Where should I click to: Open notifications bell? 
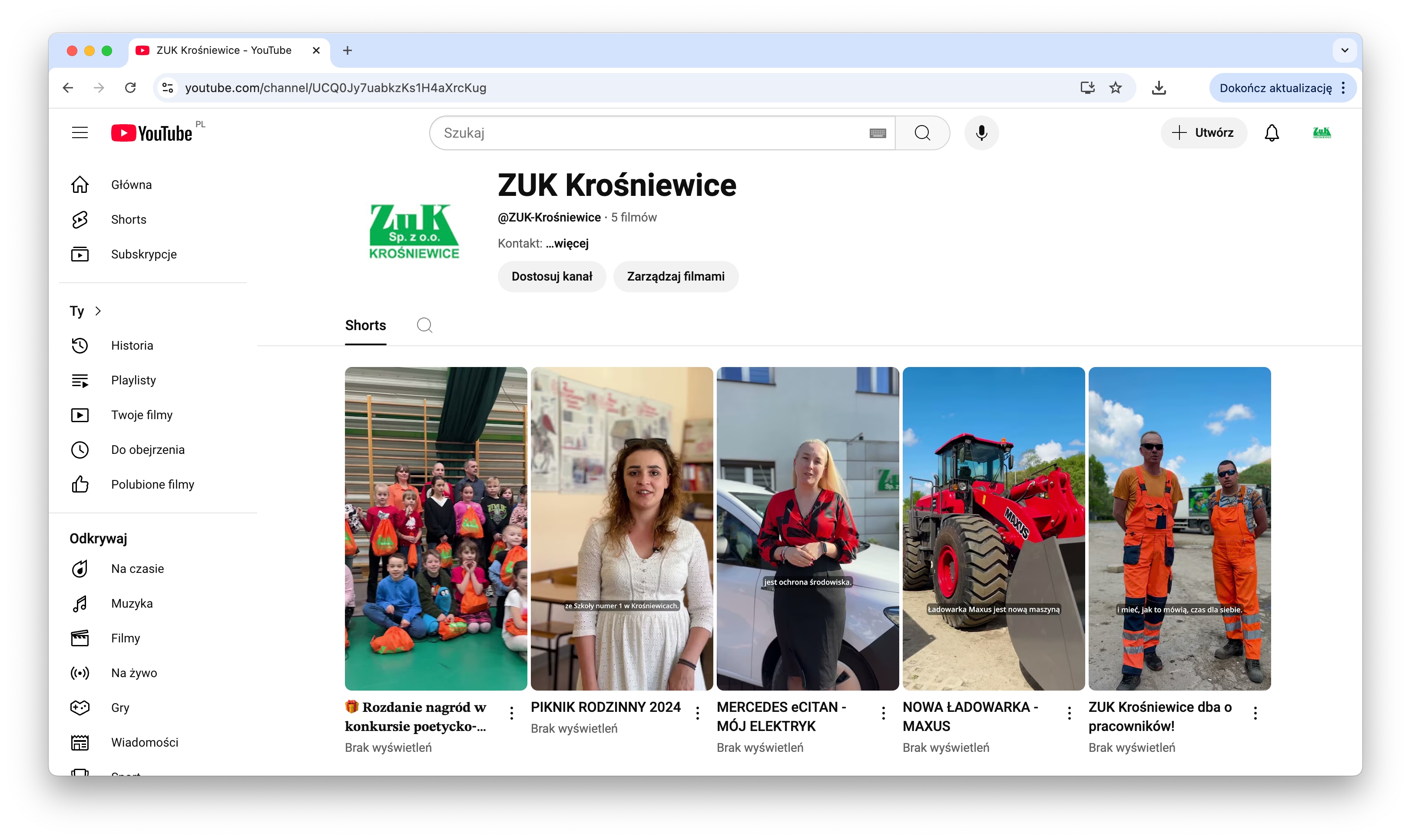1271,133
